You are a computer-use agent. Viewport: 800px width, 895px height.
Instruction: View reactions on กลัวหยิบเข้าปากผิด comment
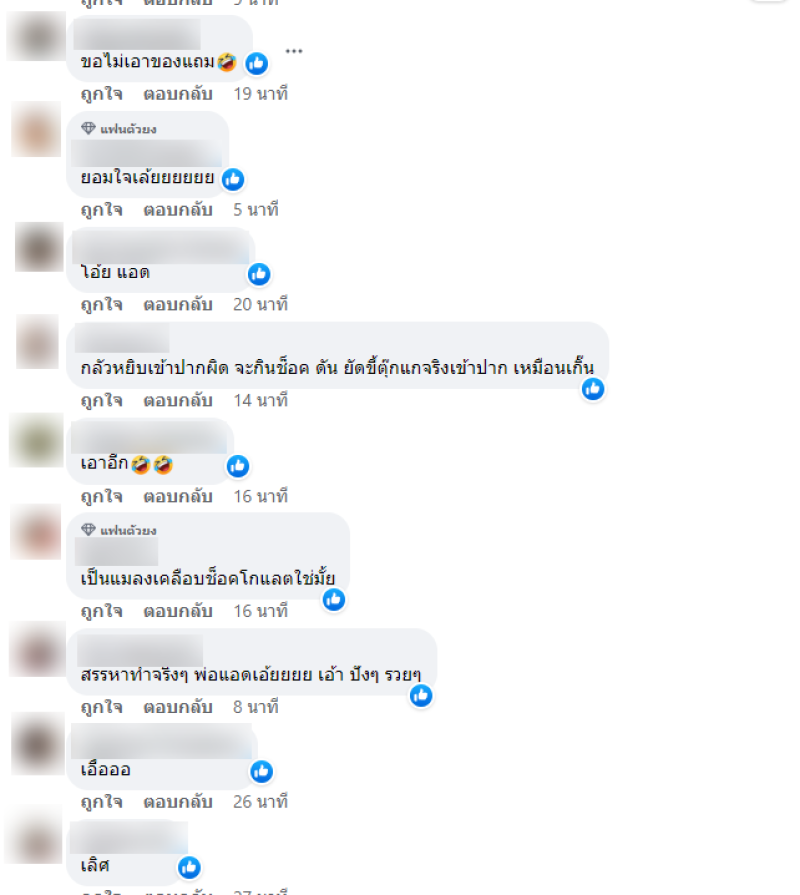click(x=593, y=389)
